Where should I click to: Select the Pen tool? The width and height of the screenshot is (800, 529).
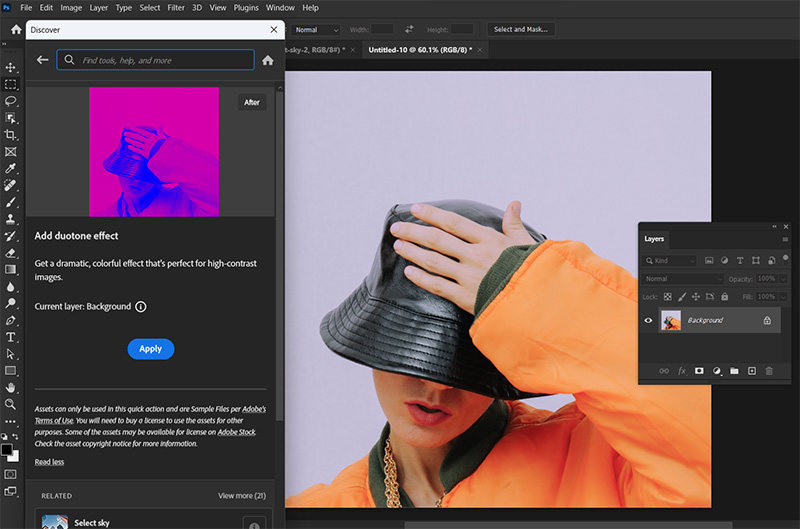(x=11, y=320)
